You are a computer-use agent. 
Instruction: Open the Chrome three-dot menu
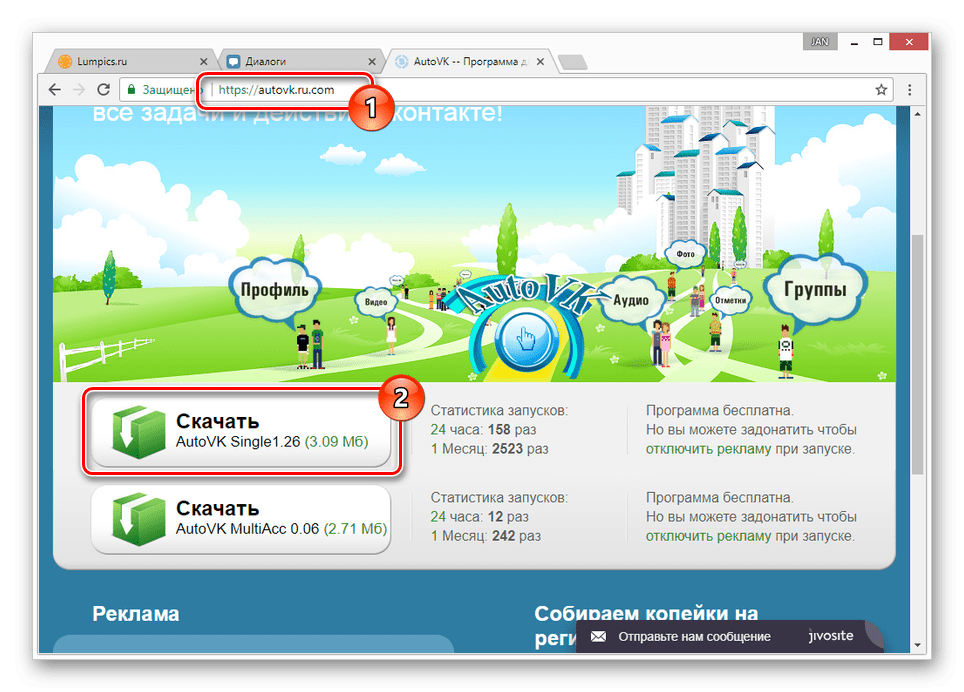[x=909, y=90]
